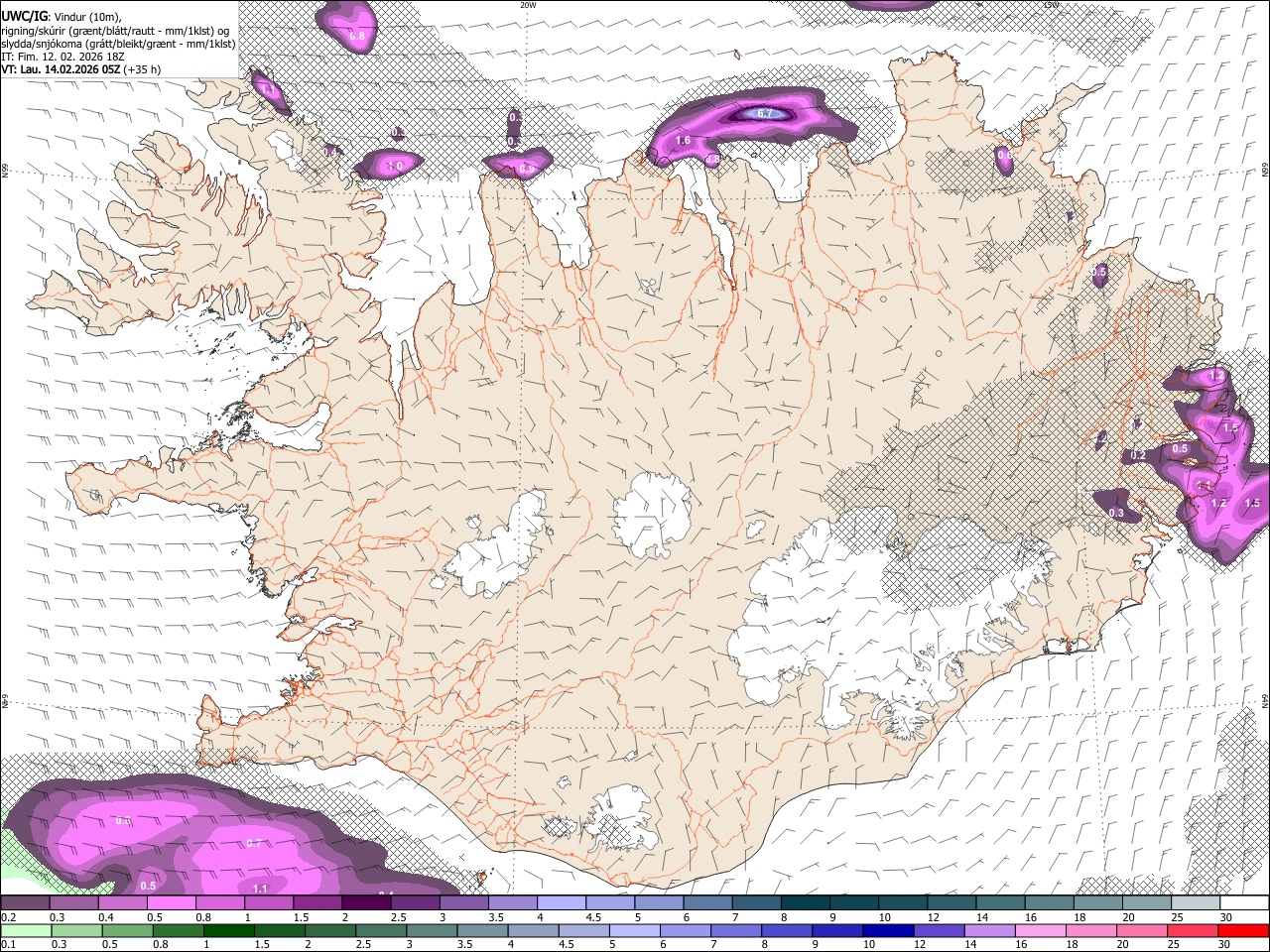Pick the top scale swatch starting at 3
This screenshot has width=1270, height=952.
pyautogui.click(x=463, y=902)
